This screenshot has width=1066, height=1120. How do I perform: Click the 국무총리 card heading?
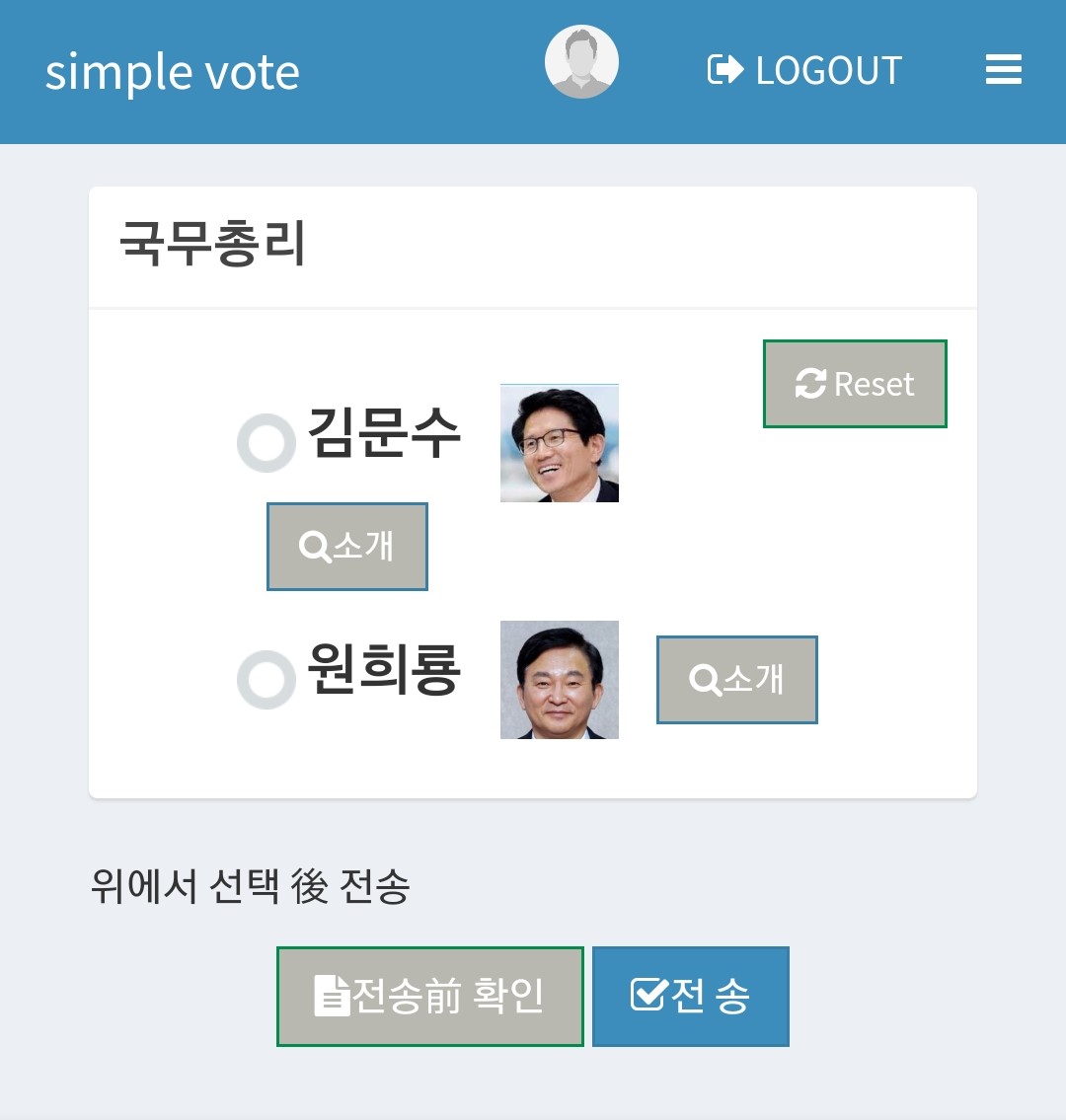212,244
